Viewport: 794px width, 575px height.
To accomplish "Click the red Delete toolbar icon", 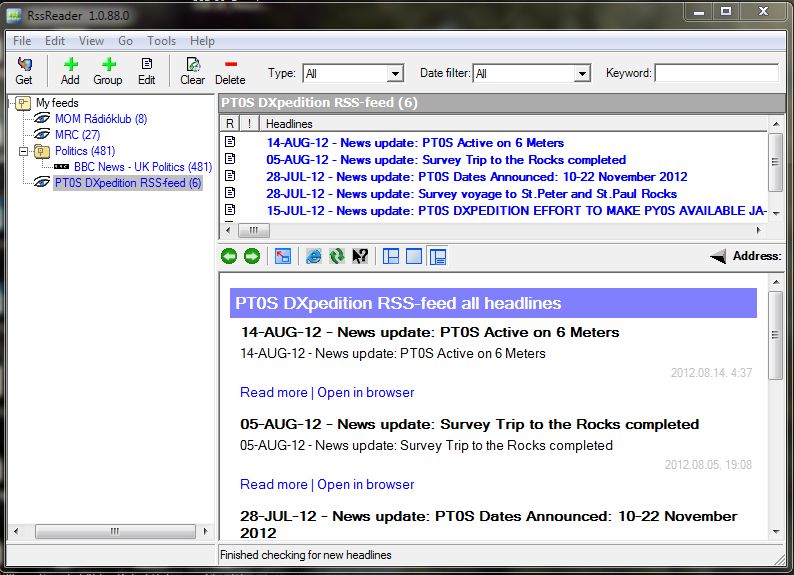I will (x=230, y=64).
